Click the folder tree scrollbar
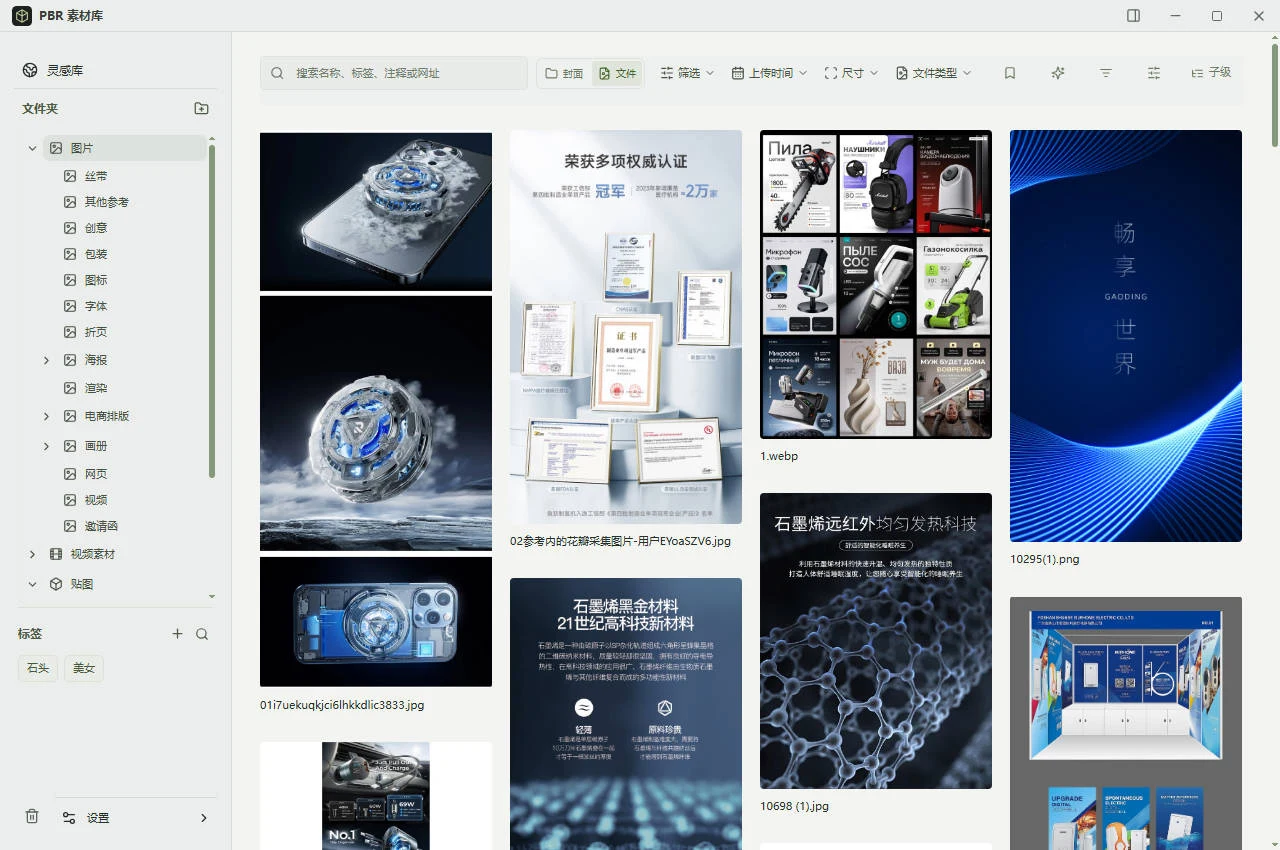1280x850 pixels. tap(212, 312)
